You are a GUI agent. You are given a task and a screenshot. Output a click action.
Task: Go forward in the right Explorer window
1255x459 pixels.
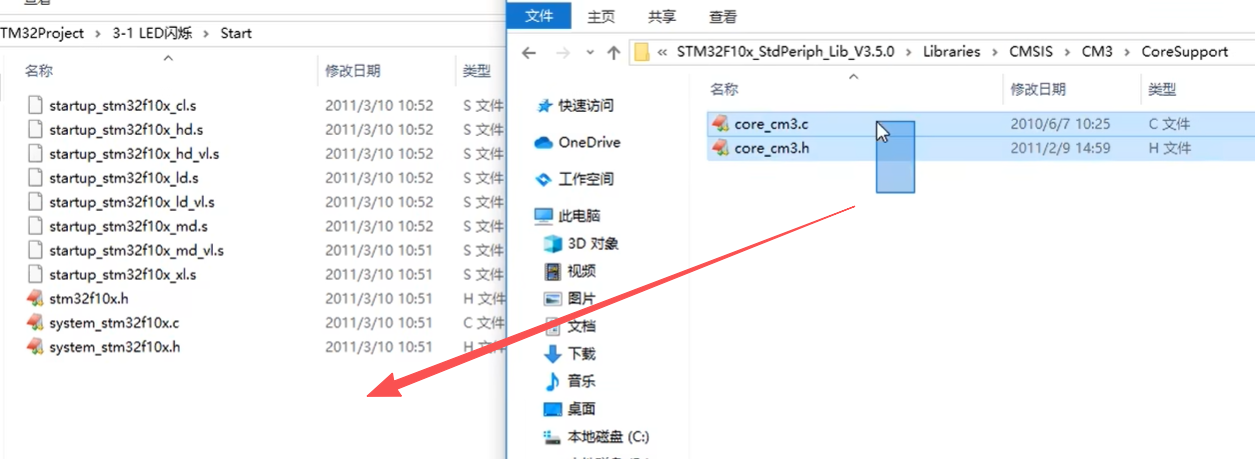(x=561, y=52)
